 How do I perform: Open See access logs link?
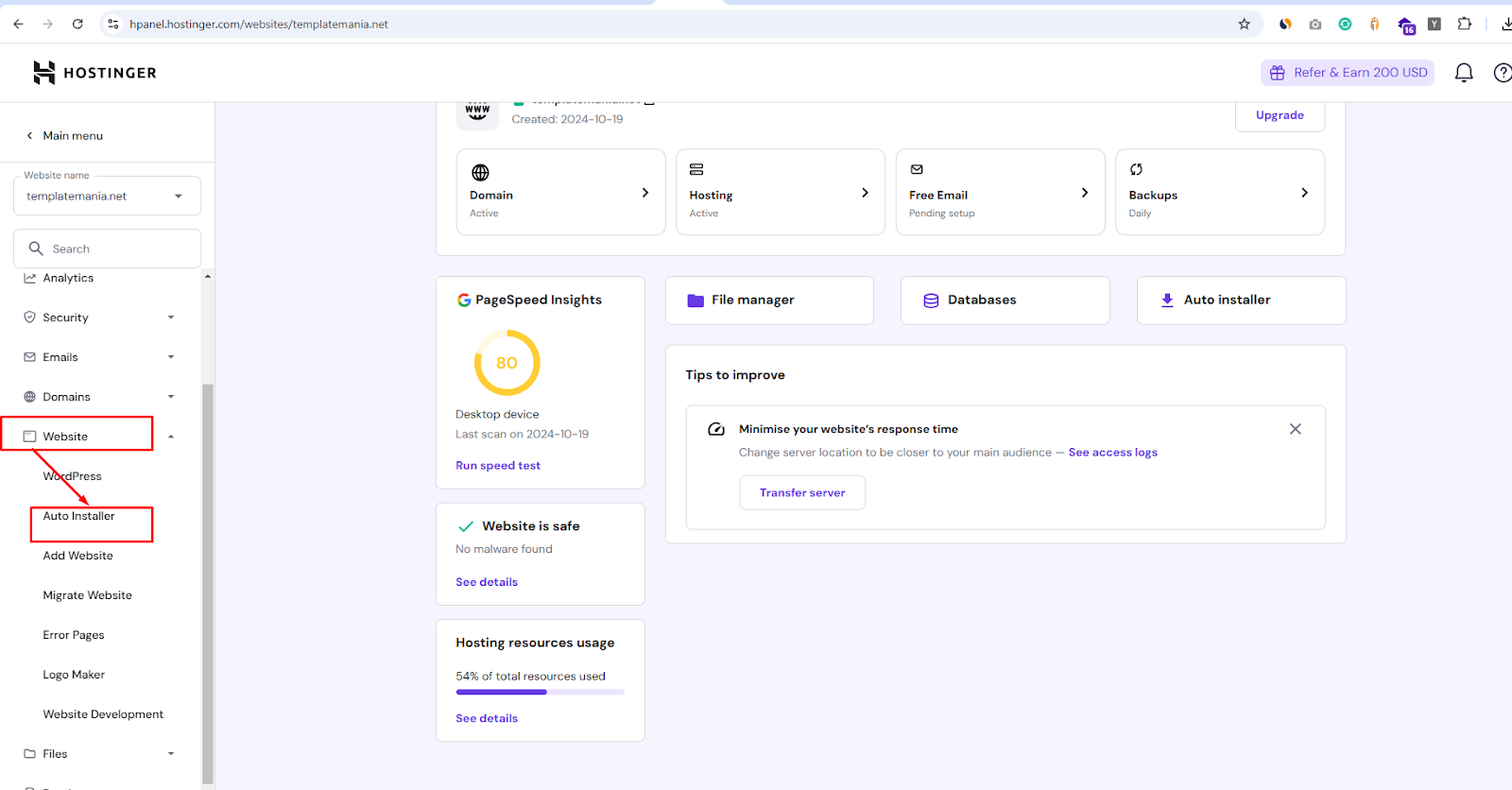coord(1113,453)
